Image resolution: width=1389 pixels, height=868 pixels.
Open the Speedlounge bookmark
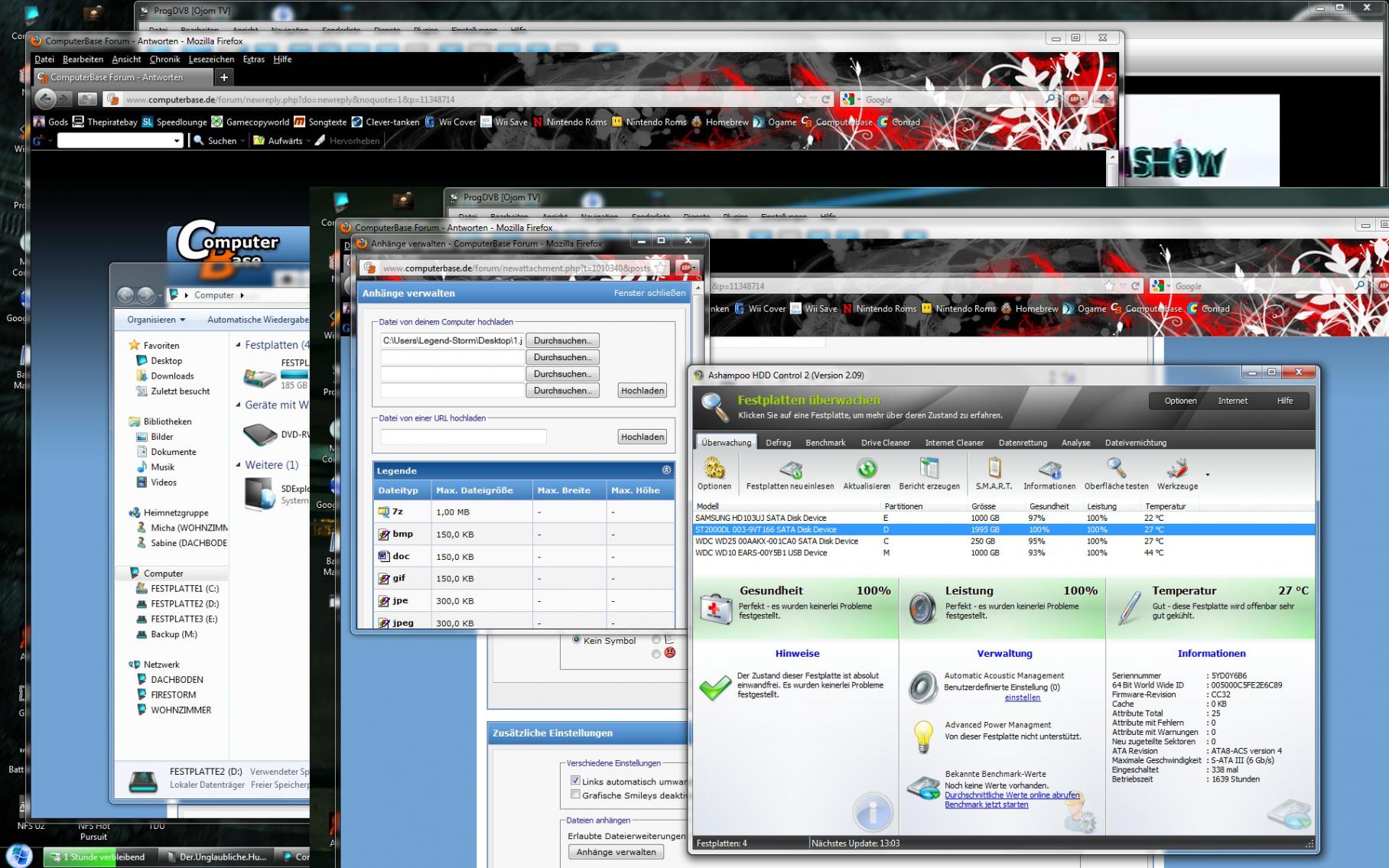coord(174,122)
